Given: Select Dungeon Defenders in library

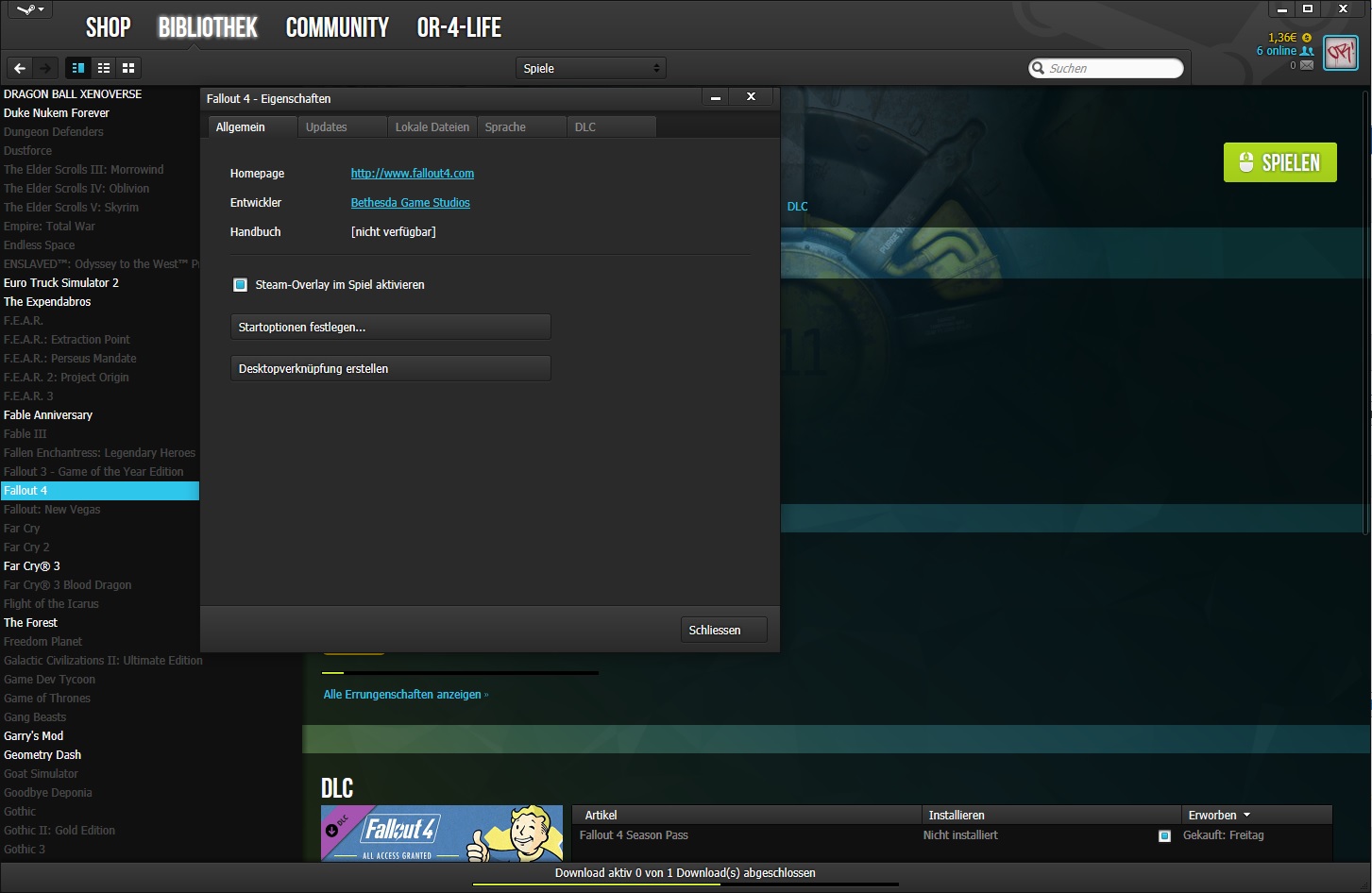Looking at the screenshot, I should tap(54, 132).
